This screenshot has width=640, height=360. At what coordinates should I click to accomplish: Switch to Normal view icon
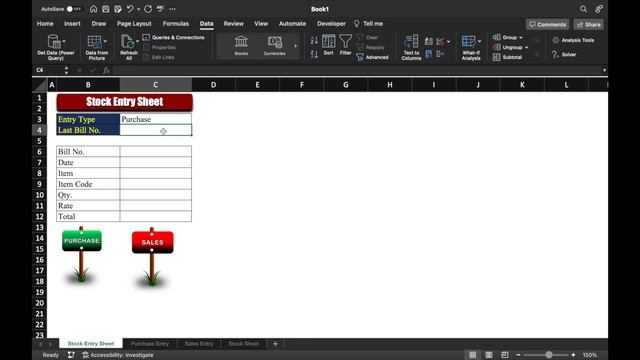[472, 355]
